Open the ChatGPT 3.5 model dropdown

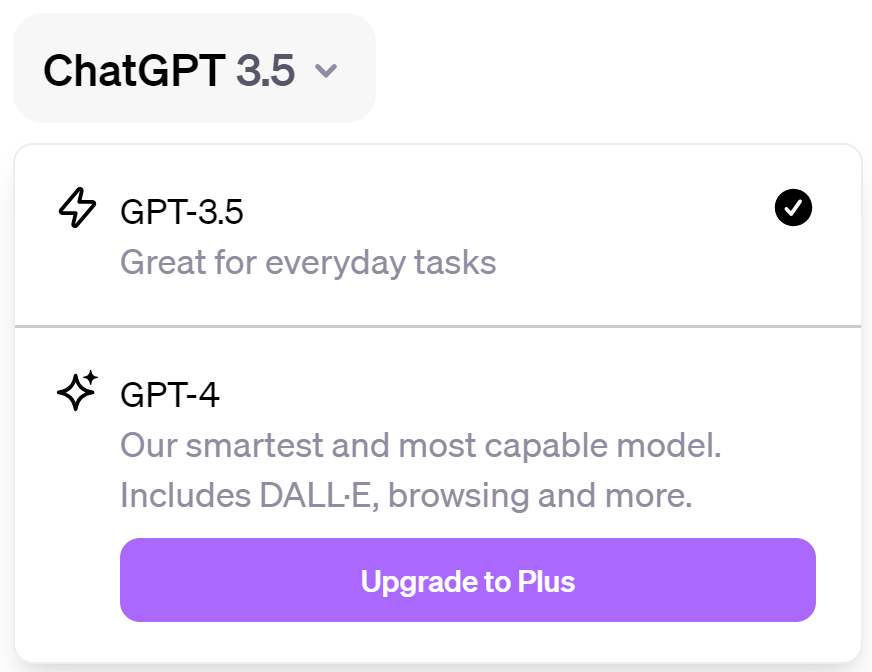click(x=193, y=68)
